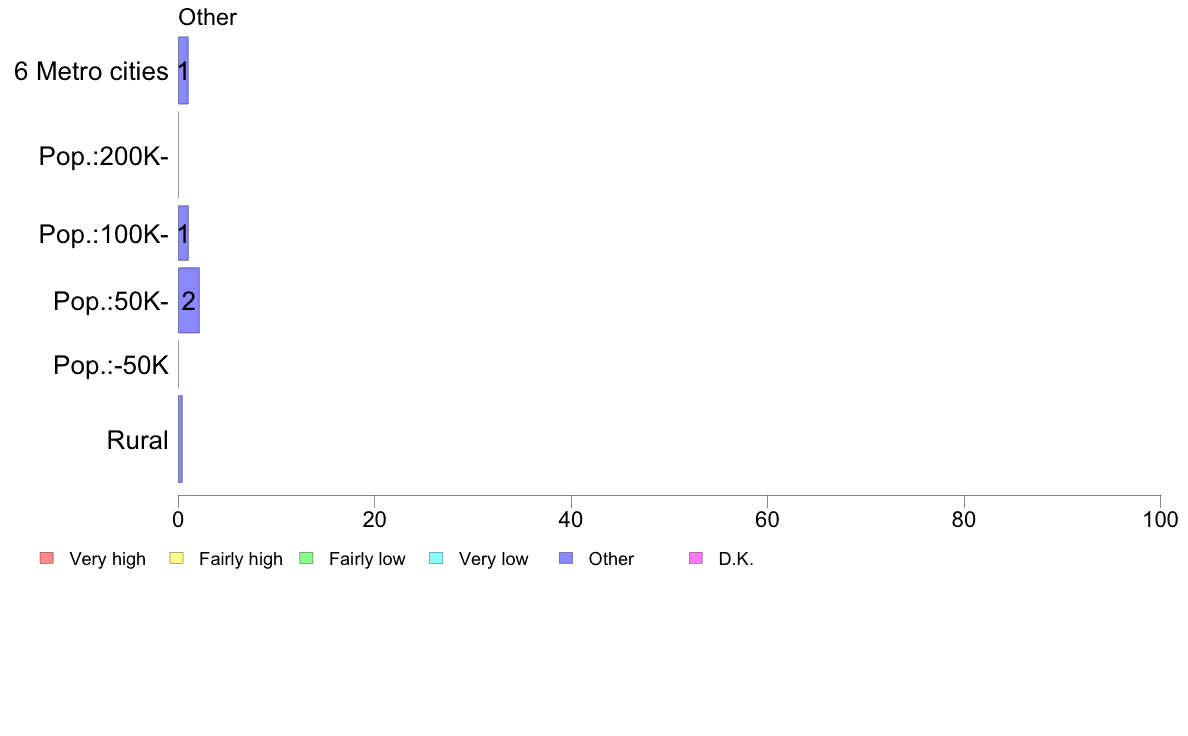Image resolution: width=1188 pixels, height=736 pixels.
Task: Click the blue Other legend swatch
Action: (x=566, y=559)
